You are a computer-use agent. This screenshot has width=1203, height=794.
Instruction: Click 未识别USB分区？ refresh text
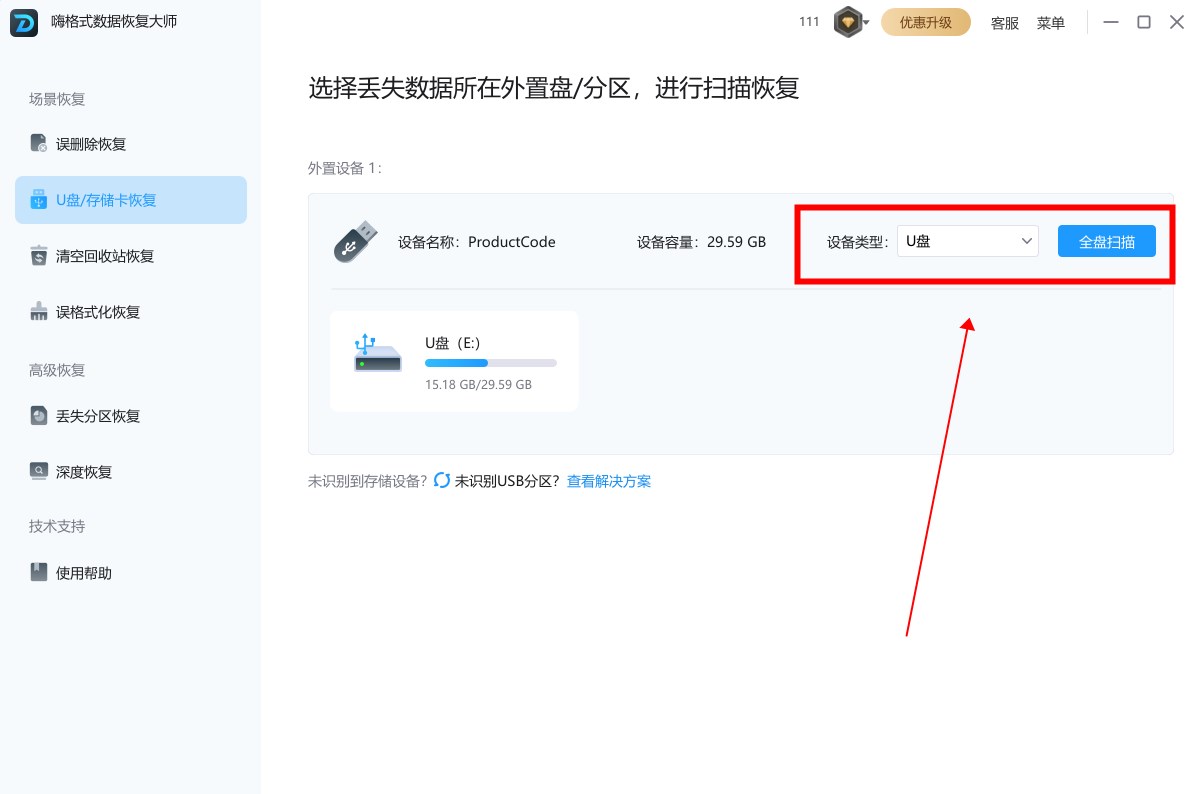(x=507, y=481)
